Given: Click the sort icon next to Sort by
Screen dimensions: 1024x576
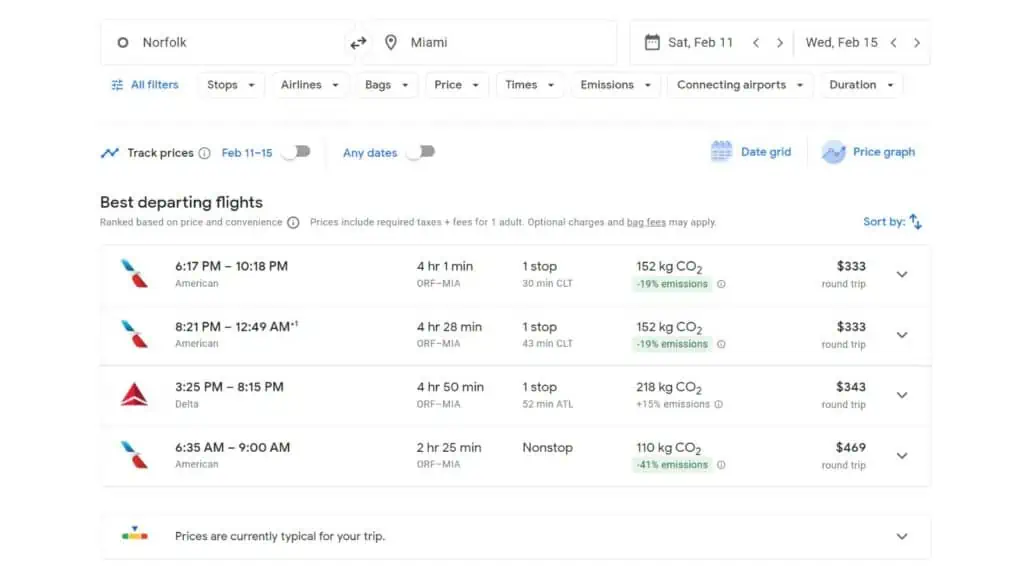Looking at the screenshot, I should 916,221.
